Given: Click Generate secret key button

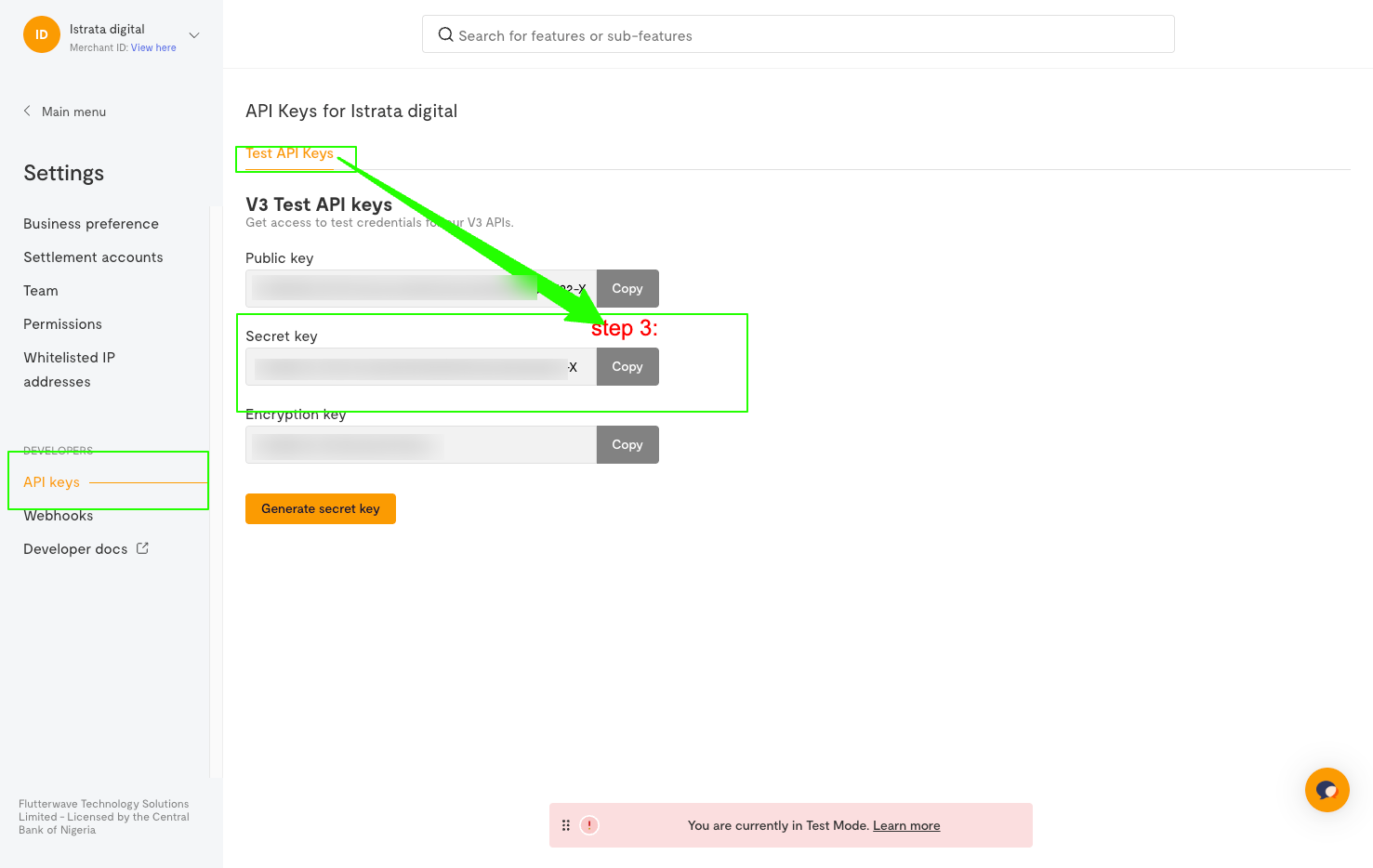Looking at the screenshot, I should (321, 509).
